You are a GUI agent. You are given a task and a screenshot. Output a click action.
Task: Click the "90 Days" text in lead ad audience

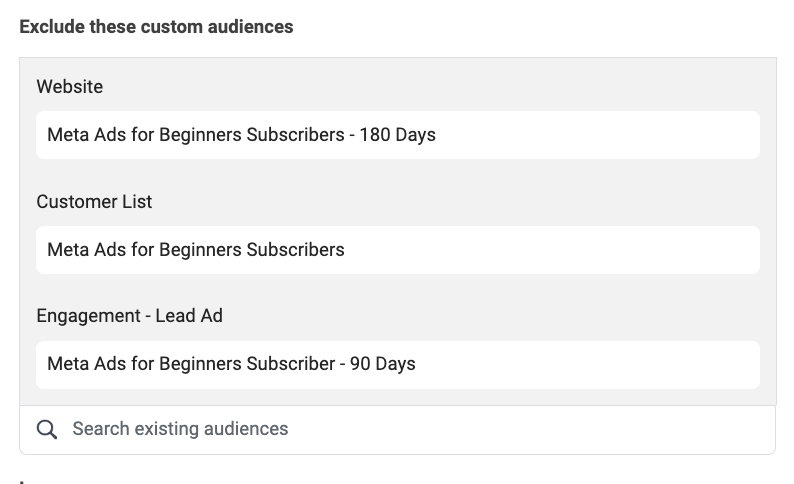[x=383, y=364]
